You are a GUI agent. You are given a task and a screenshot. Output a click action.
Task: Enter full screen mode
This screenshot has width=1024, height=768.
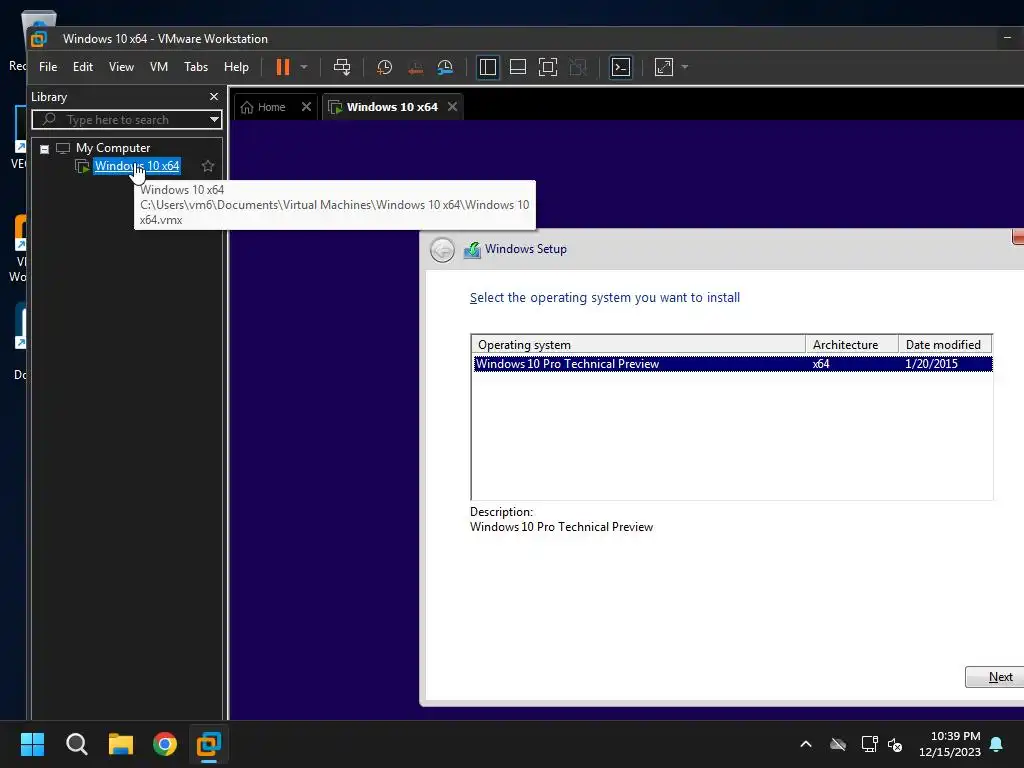[x=548, y=67]
